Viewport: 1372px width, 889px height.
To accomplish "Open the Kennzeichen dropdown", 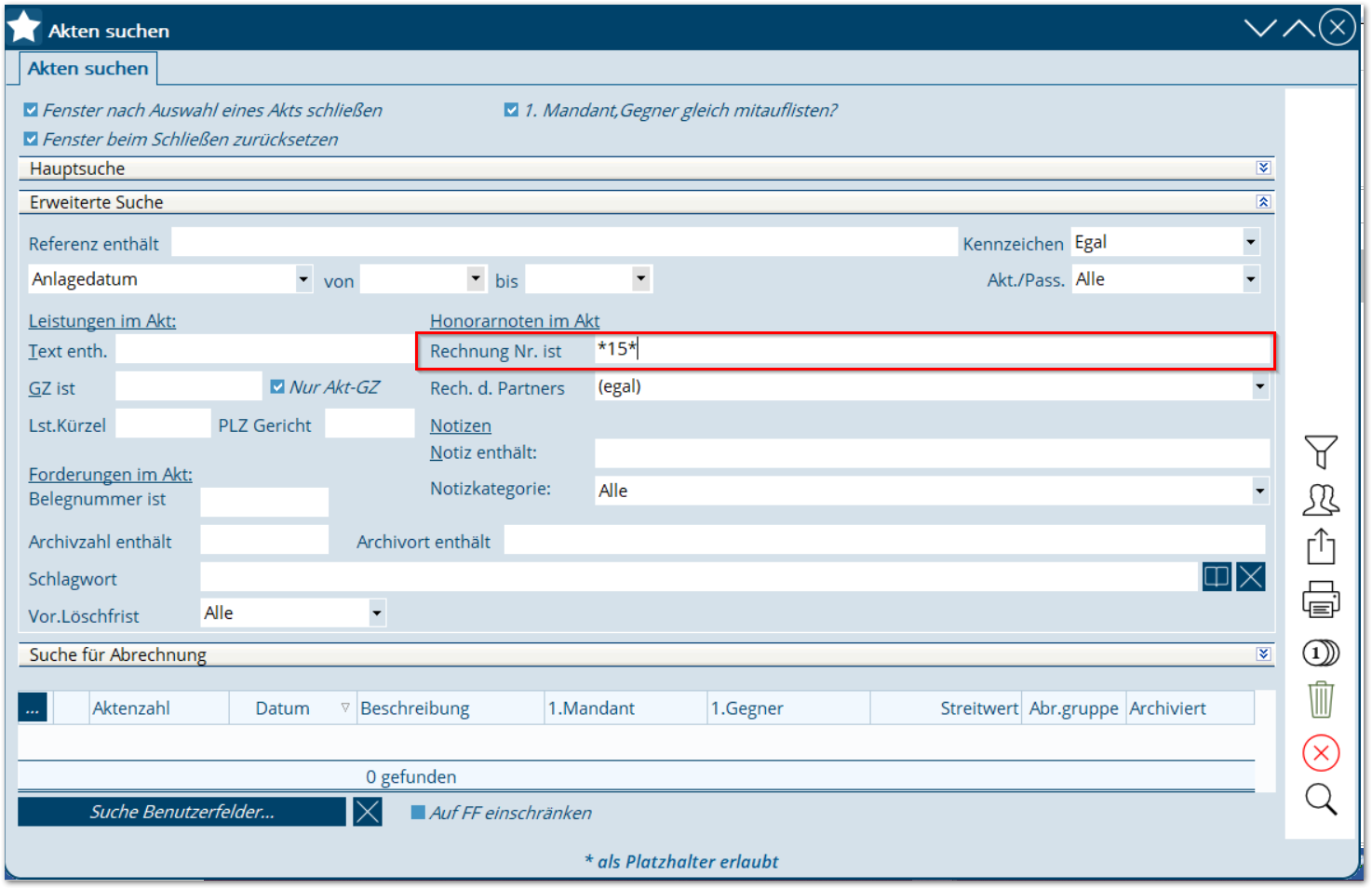I will coord(1251,242).
